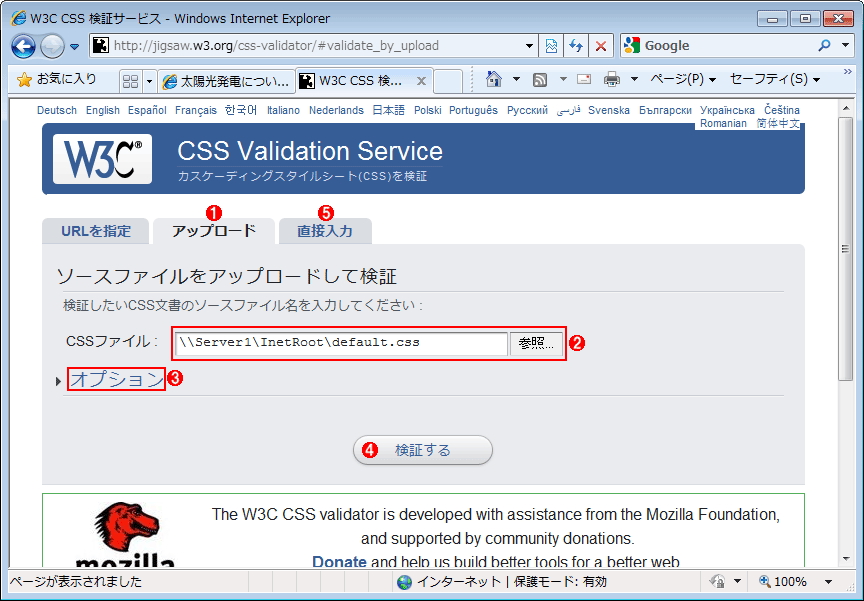Go back with the Back arrow button
This screenshot has height=601, width=864.
(24, 46)
